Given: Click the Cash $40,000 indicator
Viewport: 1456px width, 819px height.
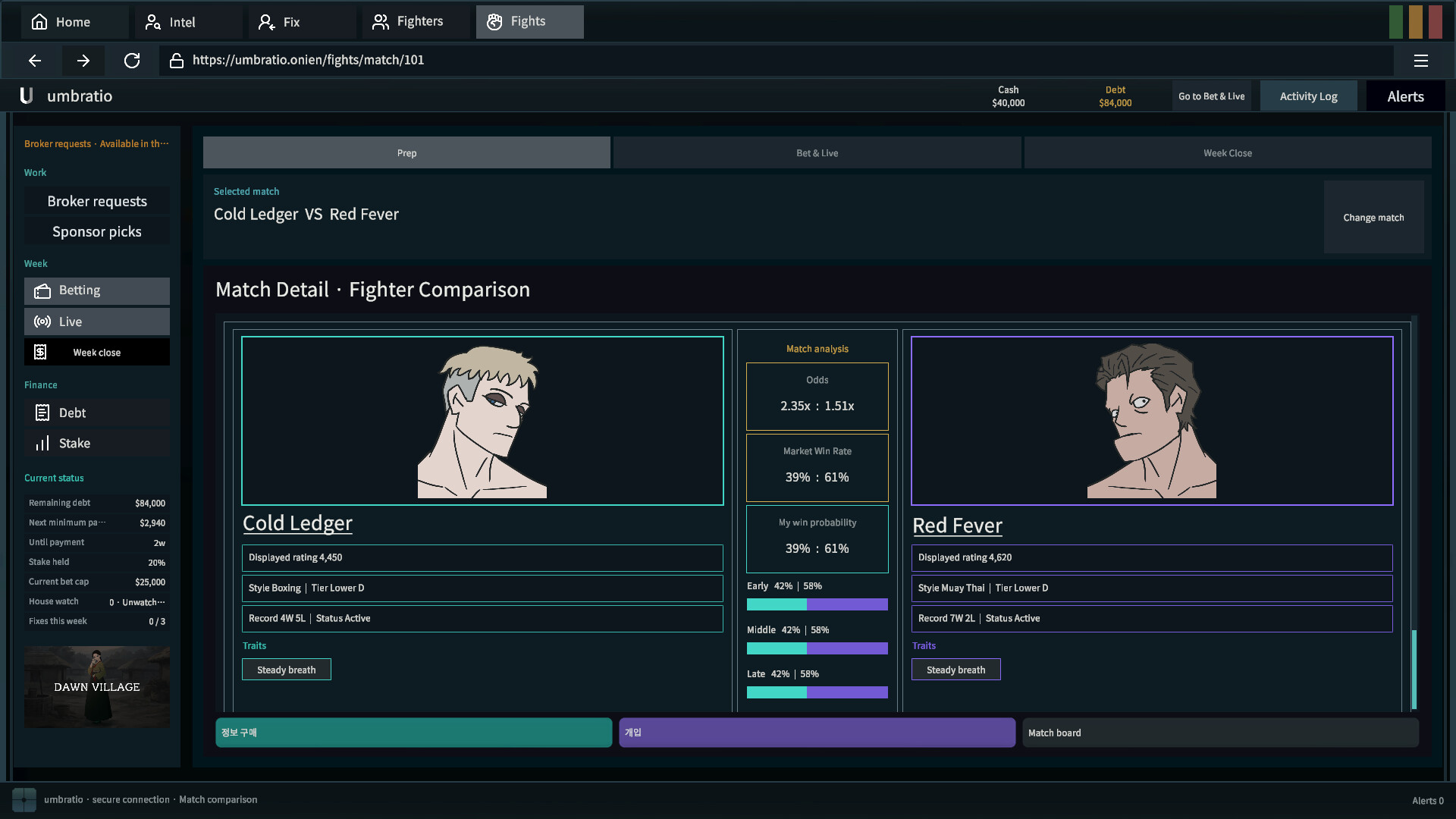Looking at the screenshot, I should 1008,96.
